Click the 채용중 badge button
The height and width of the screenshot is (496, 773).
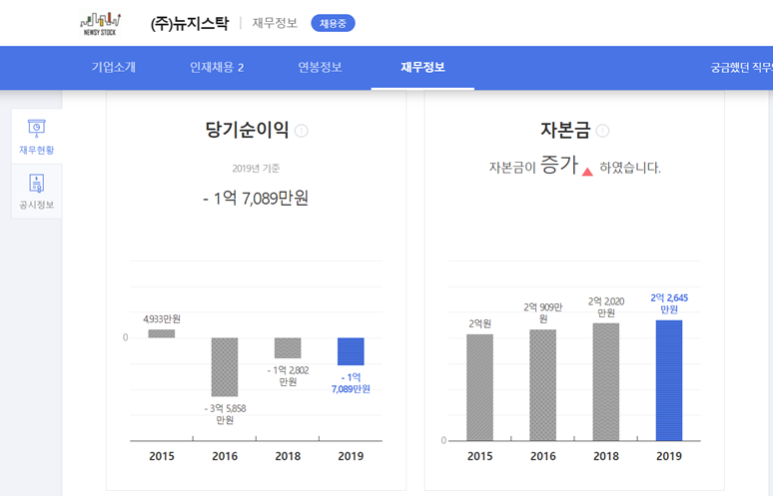(332, 23)
